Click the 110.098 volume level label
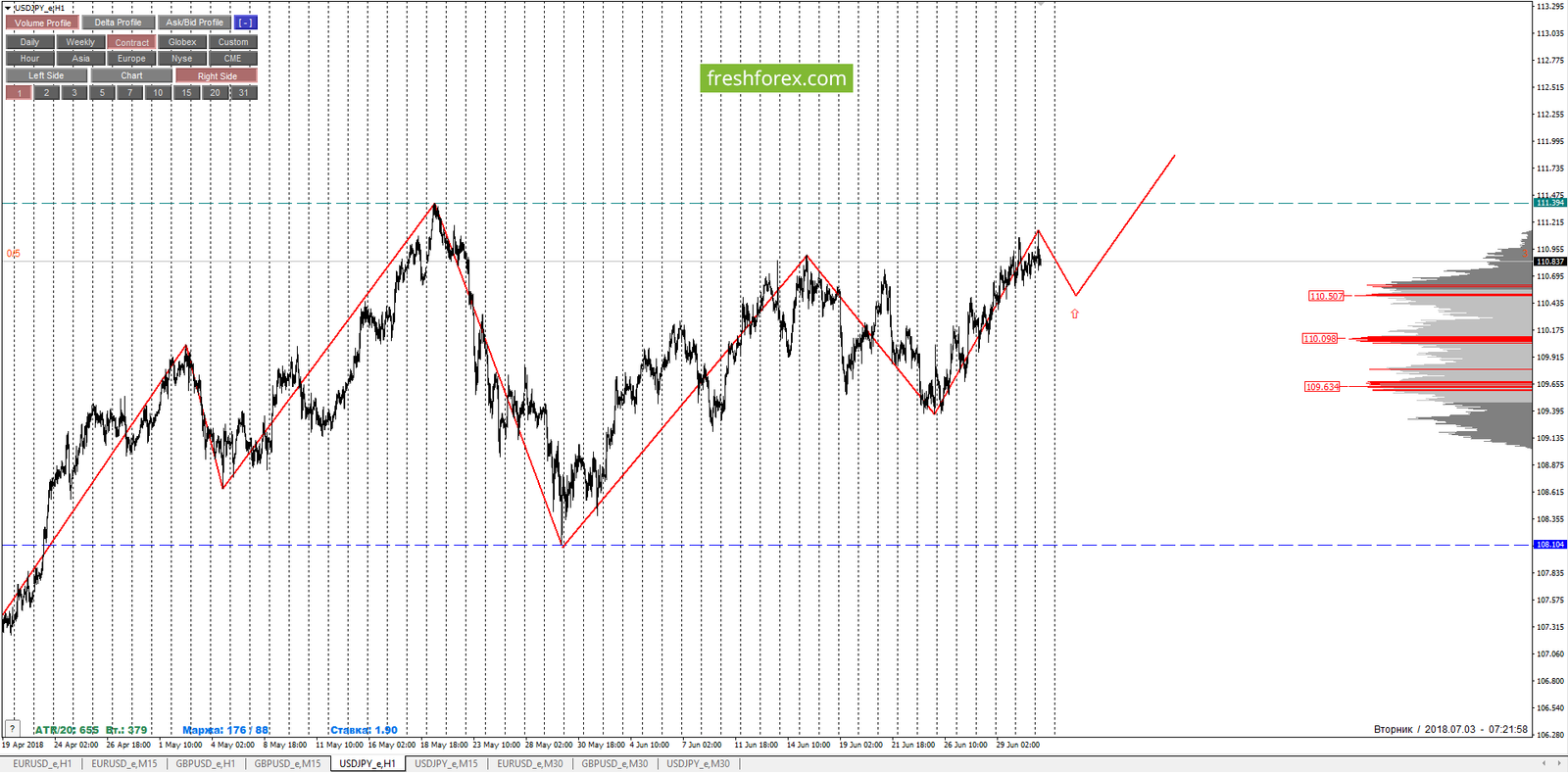1568x773 pixels. 1320,339
